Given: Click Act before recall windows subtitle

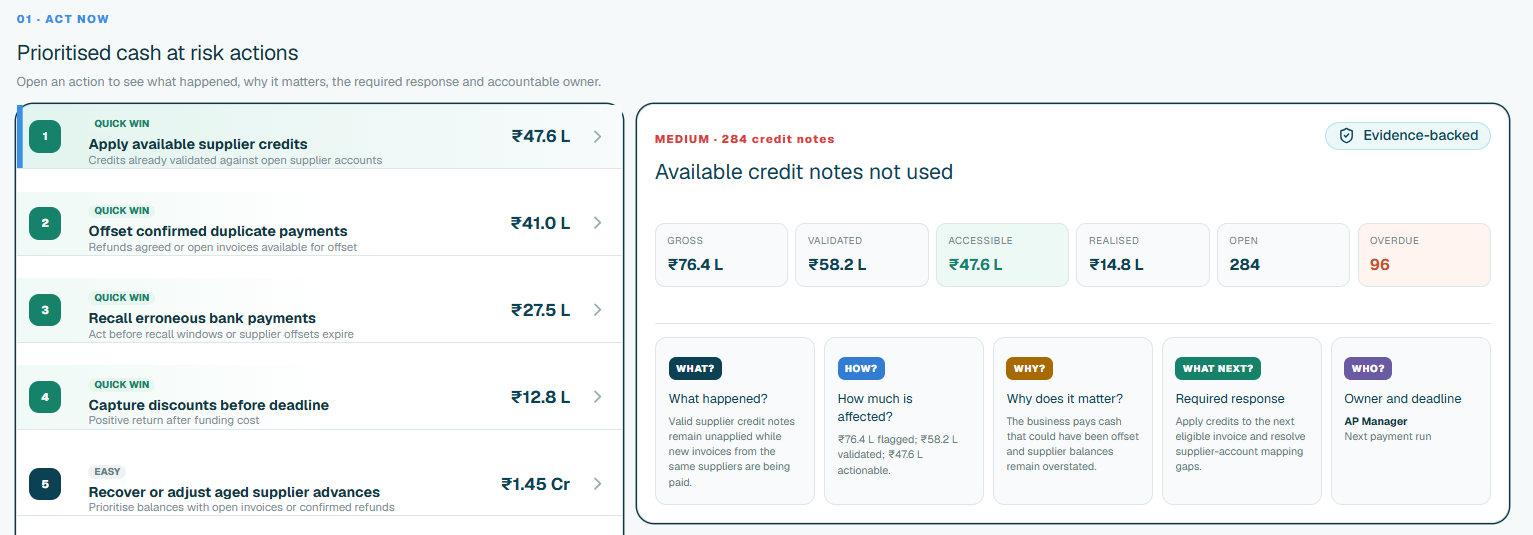Looking at the screenshot, I should (221, 334).
